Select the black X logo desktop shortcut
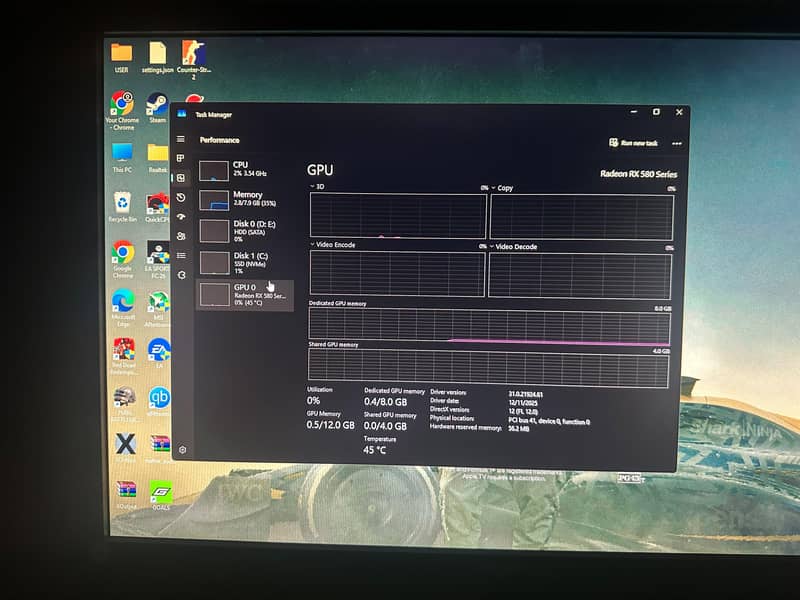Image resolution: width=800 pixels, height=600 pixels. click(125, 448)
